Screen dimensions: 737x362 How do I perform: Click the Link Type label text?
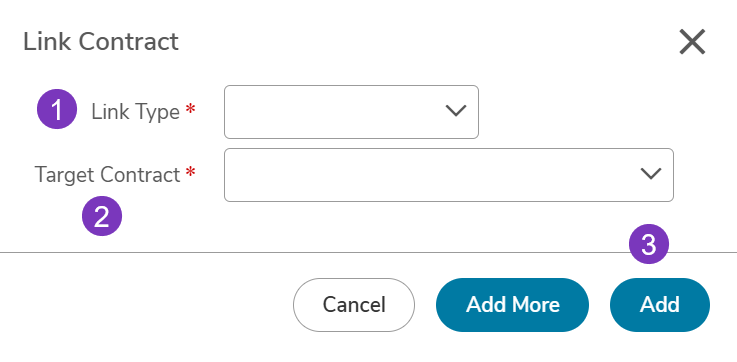pyautogui.click(x=135, y=112)
